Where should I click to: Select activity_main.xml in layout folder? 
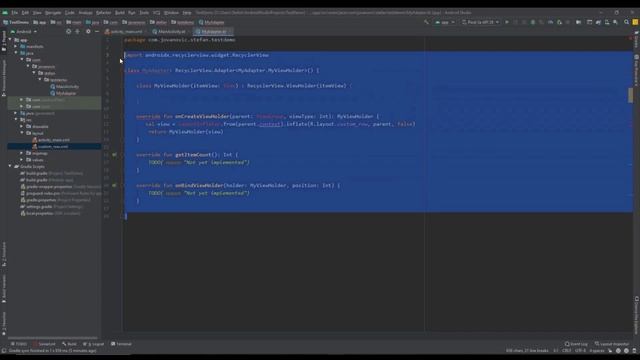coord(51,140)
